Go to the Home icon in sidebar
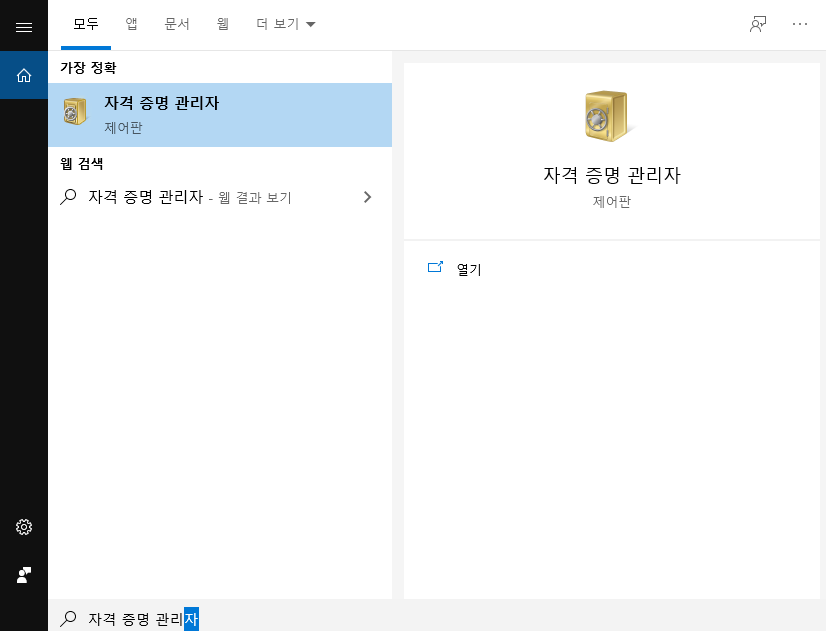826x631 pixels. click(24, 75)
